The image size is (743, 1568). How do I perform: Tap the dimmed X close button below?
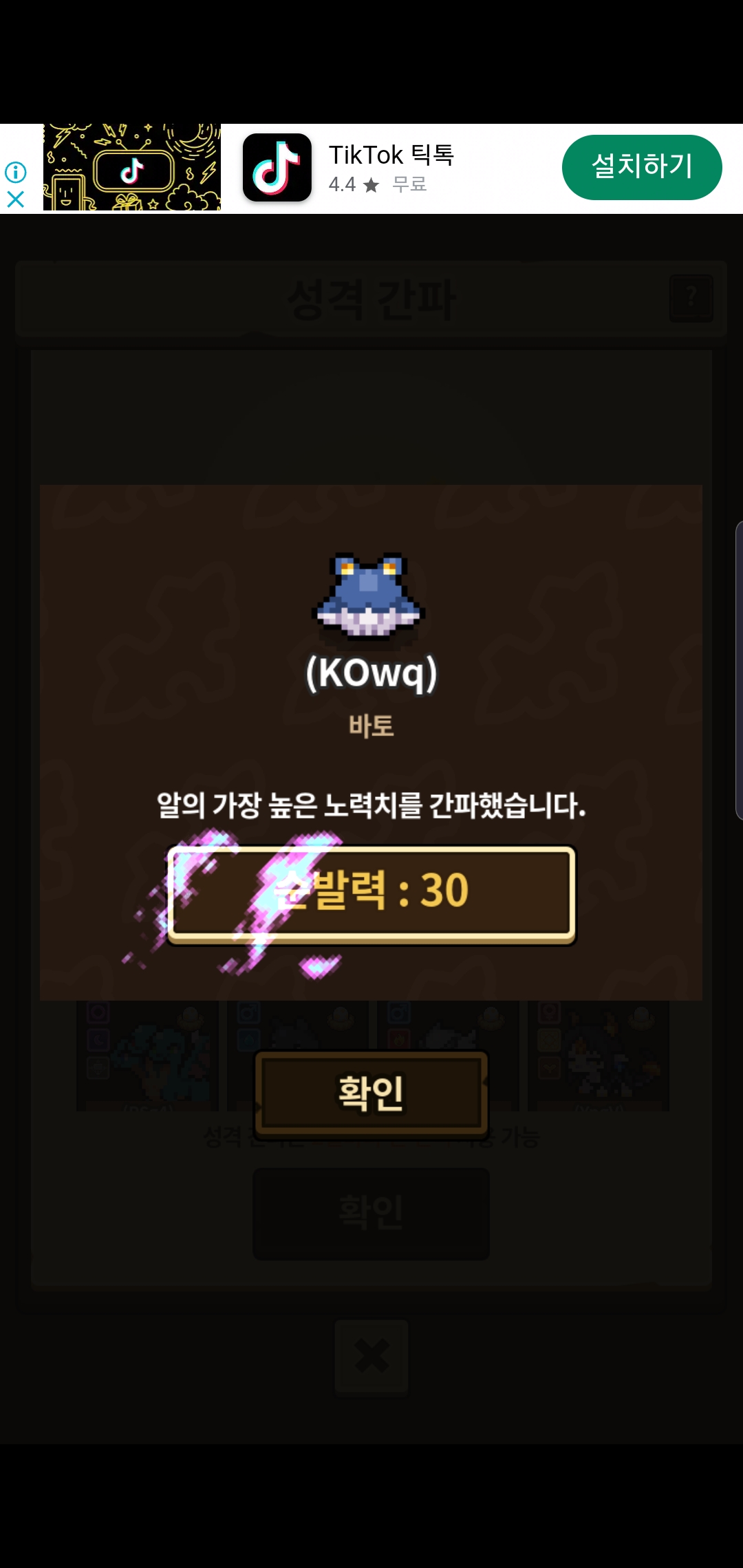371,1356
